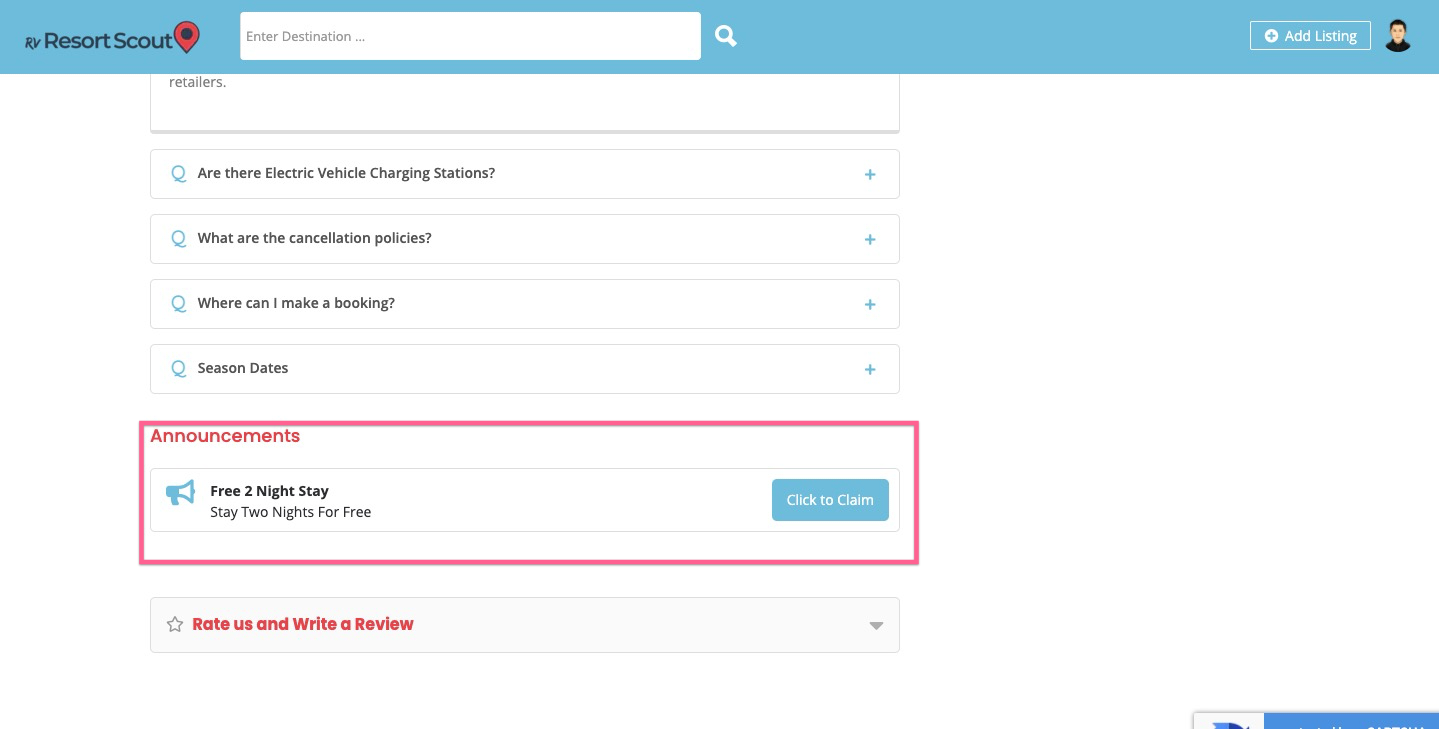
Task: Click the Announcements section heading
Action: pos(225,436)
